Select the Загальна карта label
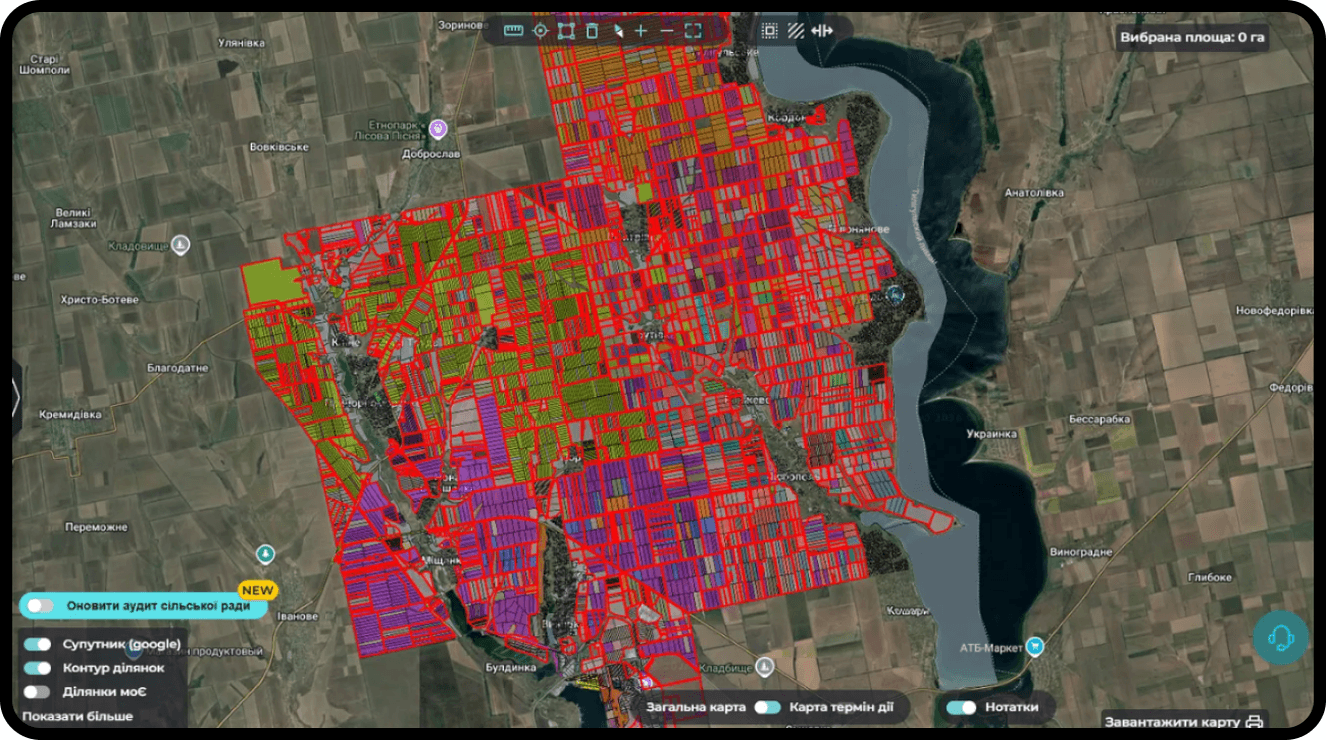 (x=696, y=707)
